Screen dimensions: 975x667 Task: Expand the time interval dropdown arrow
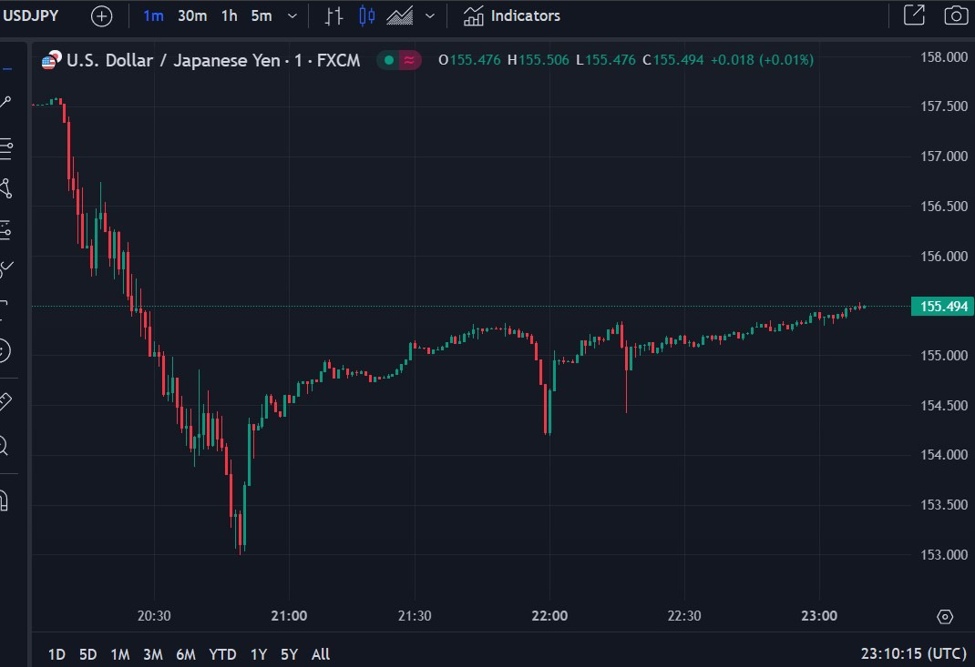[x=292, y=16]
